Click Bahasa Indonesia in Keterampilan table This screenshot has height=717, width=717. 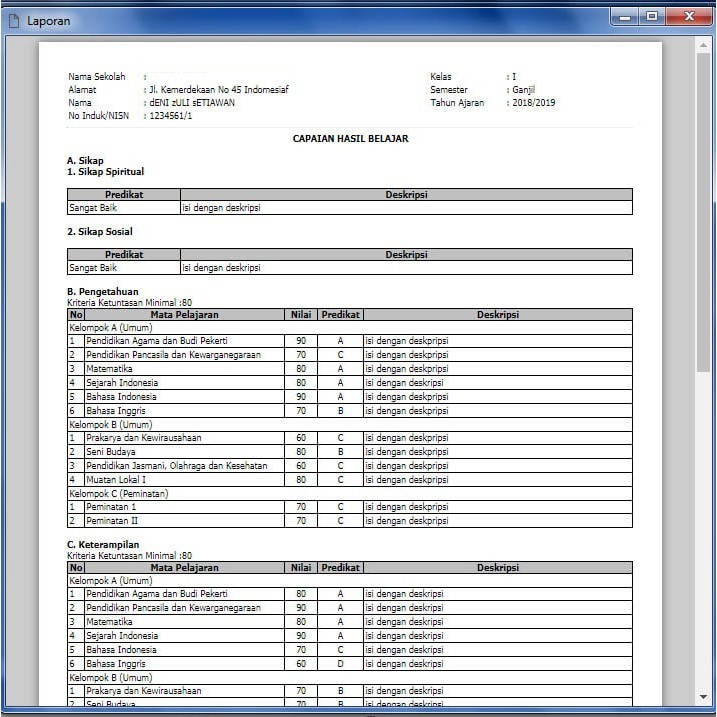tap(121, 649)
